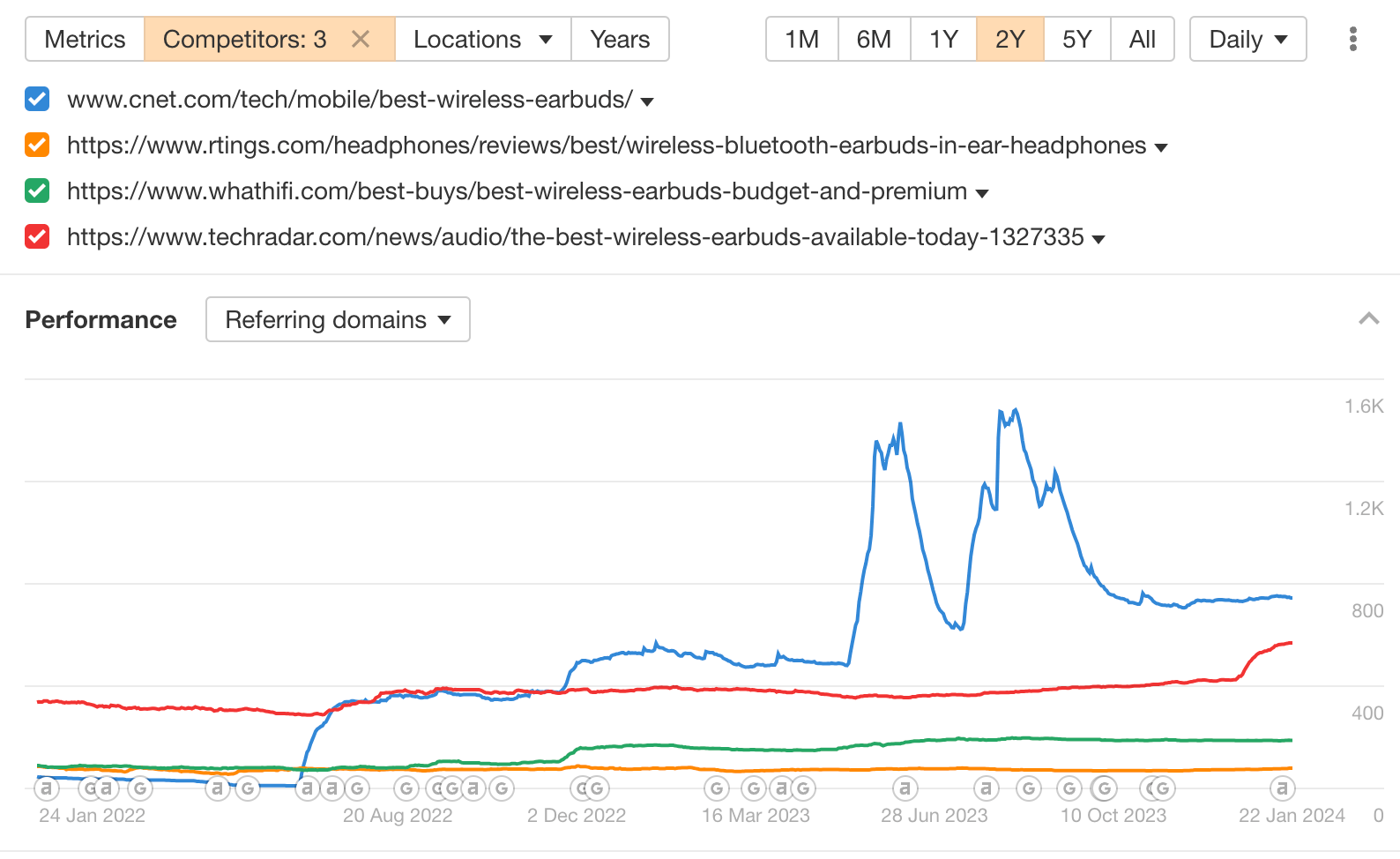Click the Ahrefs 'a' marker above 24 Jan 2022
The image size is (1400, 859).
[47, 788]
